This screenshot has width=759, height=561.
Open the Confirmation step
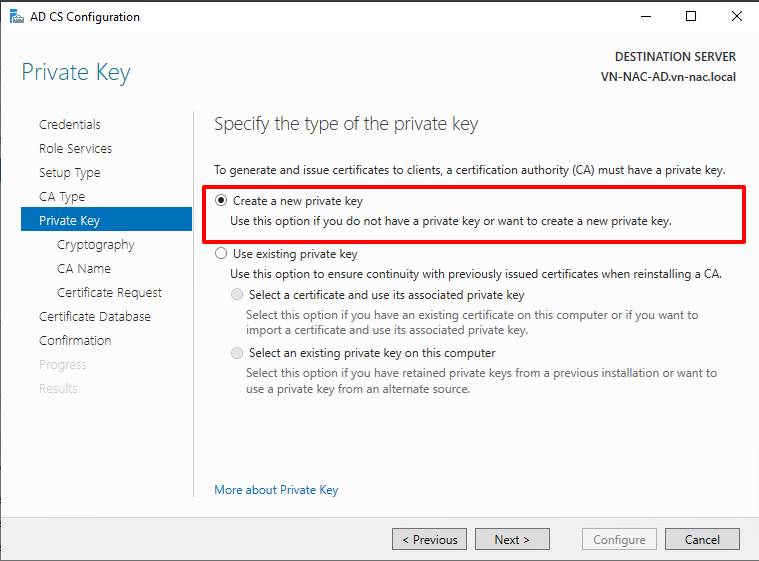coord(75,340)
